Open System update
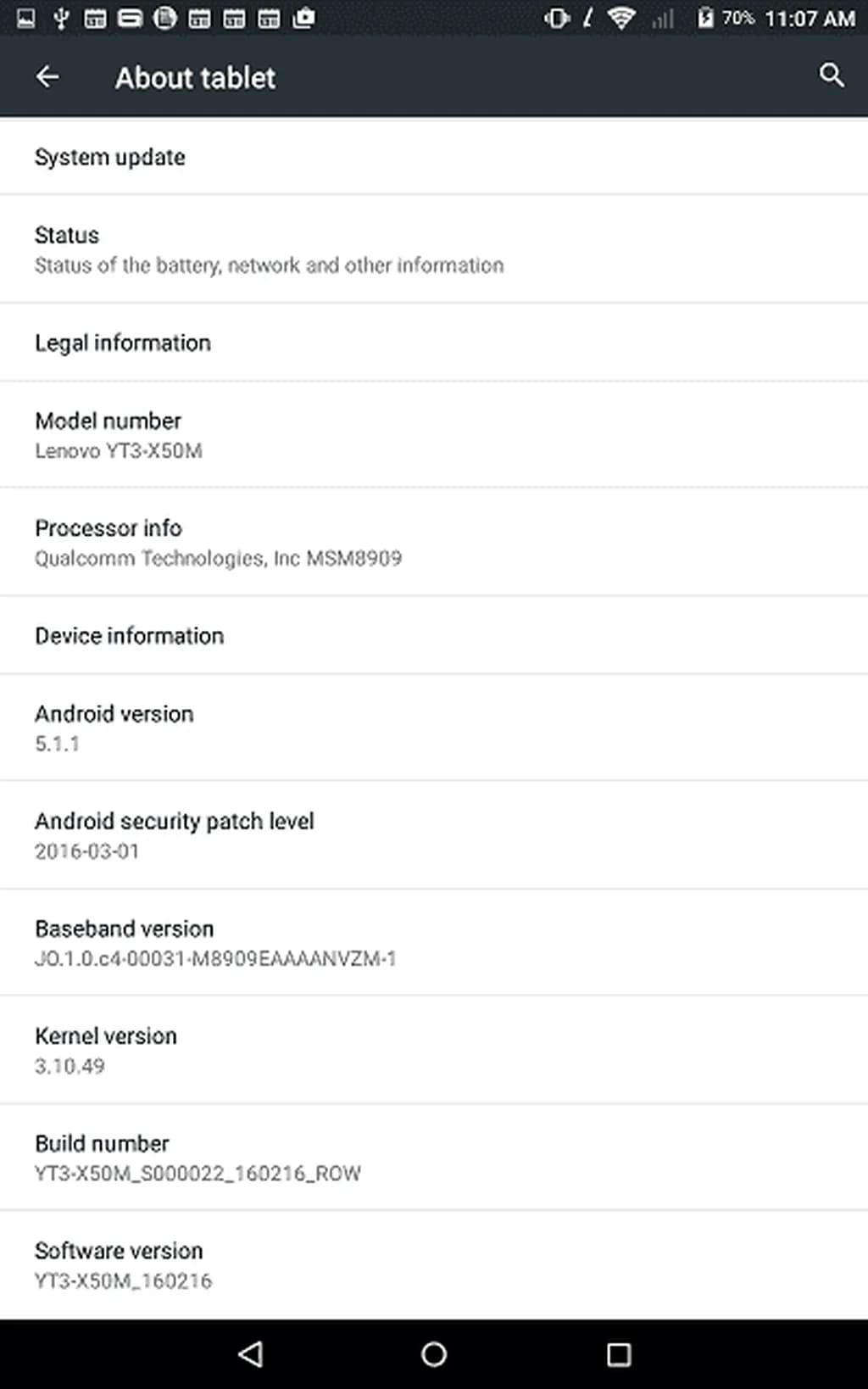868x1389 pixels. click(x=434, y=157)
